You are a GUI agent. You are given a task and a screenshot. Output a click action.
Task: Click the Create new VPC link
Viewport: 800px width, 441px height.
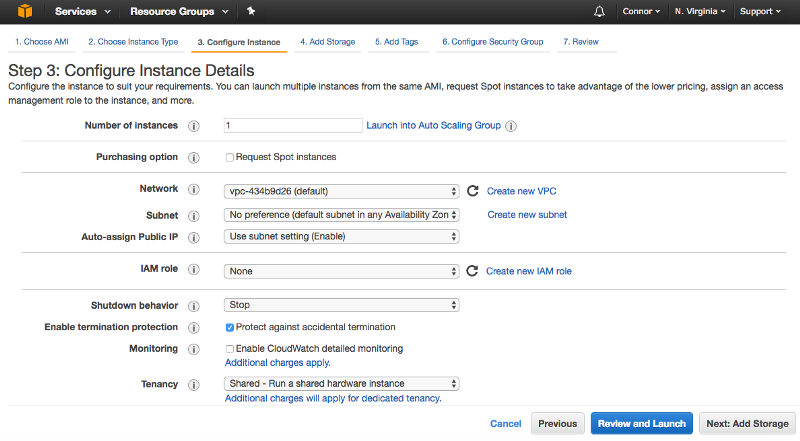521,190
